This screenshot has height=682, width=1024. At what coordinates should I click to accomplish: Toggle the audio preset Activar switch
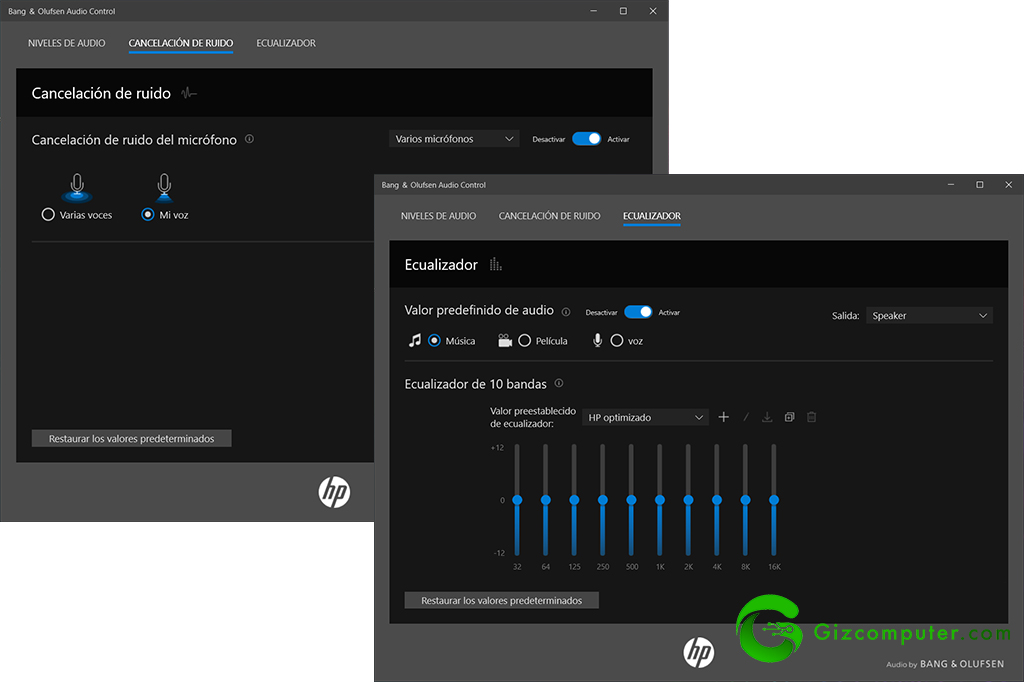point(638,312)
